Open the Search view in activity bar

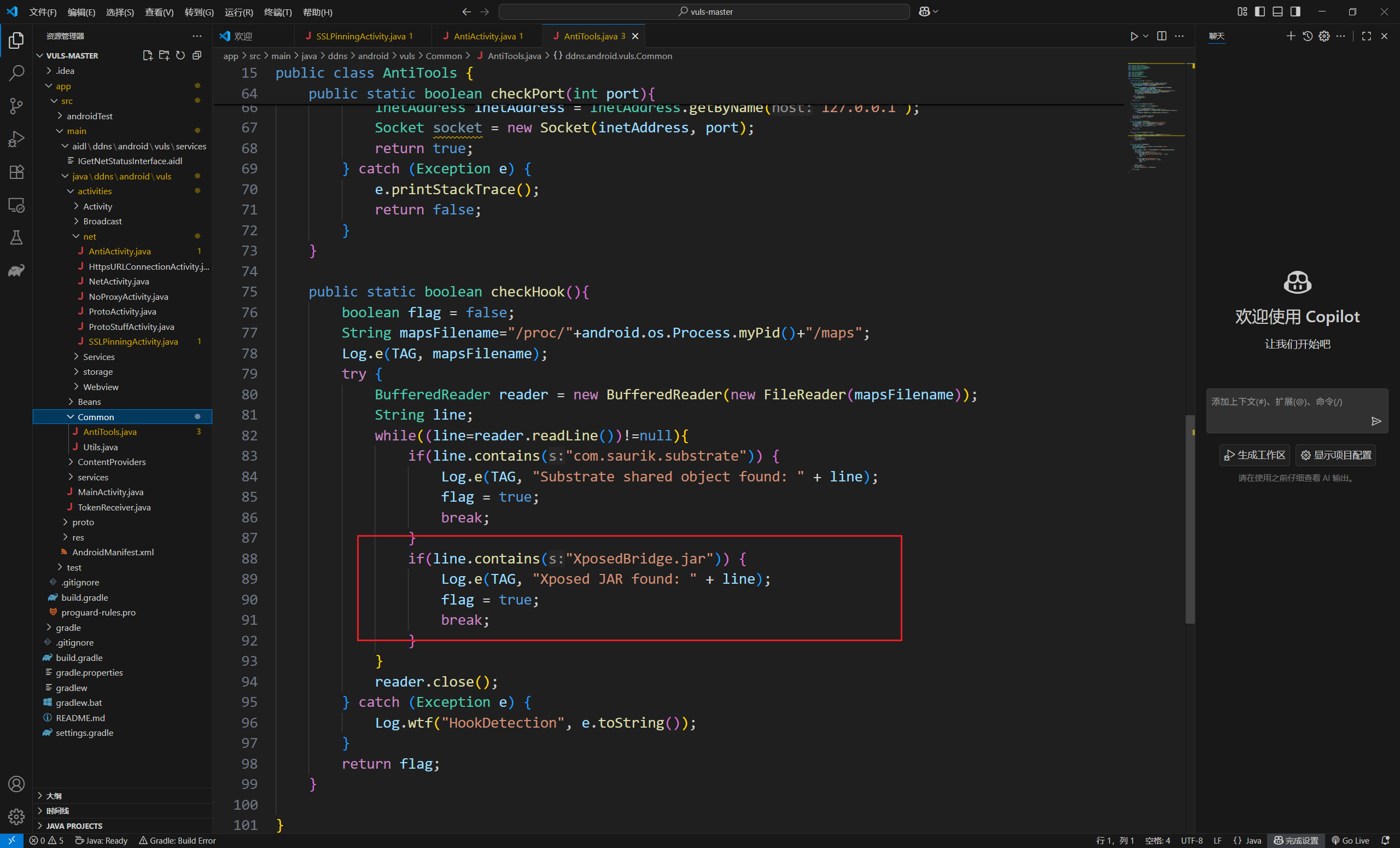tap(16, 73)
